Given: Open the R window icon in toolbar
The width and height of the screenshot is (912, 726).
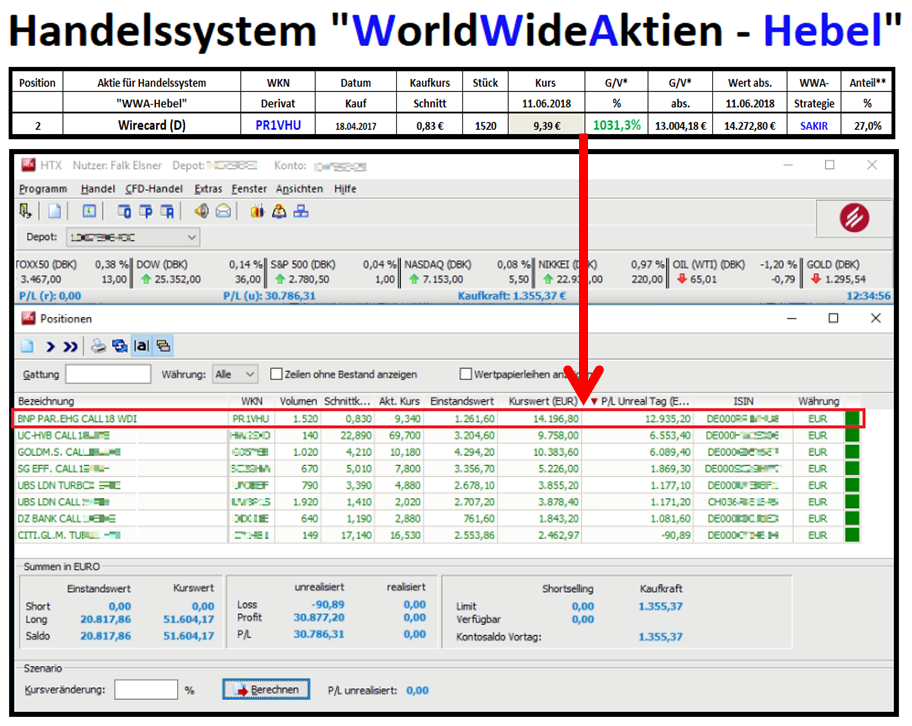Looking at the screenshot, I should (167, 211).
